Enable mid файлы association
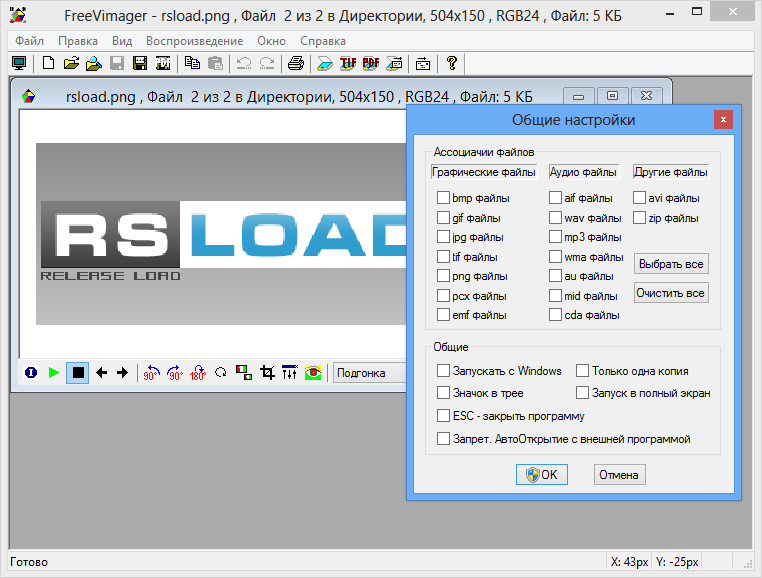 click(555, 295)
